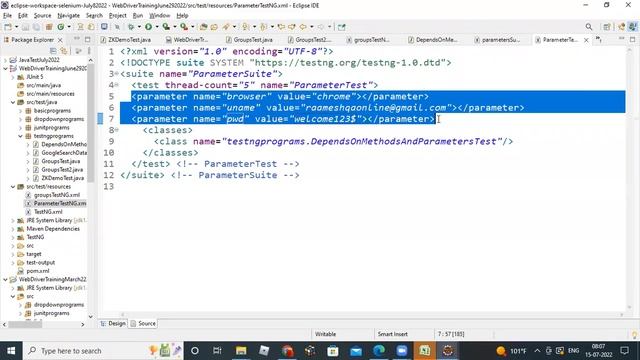Screen dimensions: 640x360
Task: Open the Run menu
Action: click(138, 16)
